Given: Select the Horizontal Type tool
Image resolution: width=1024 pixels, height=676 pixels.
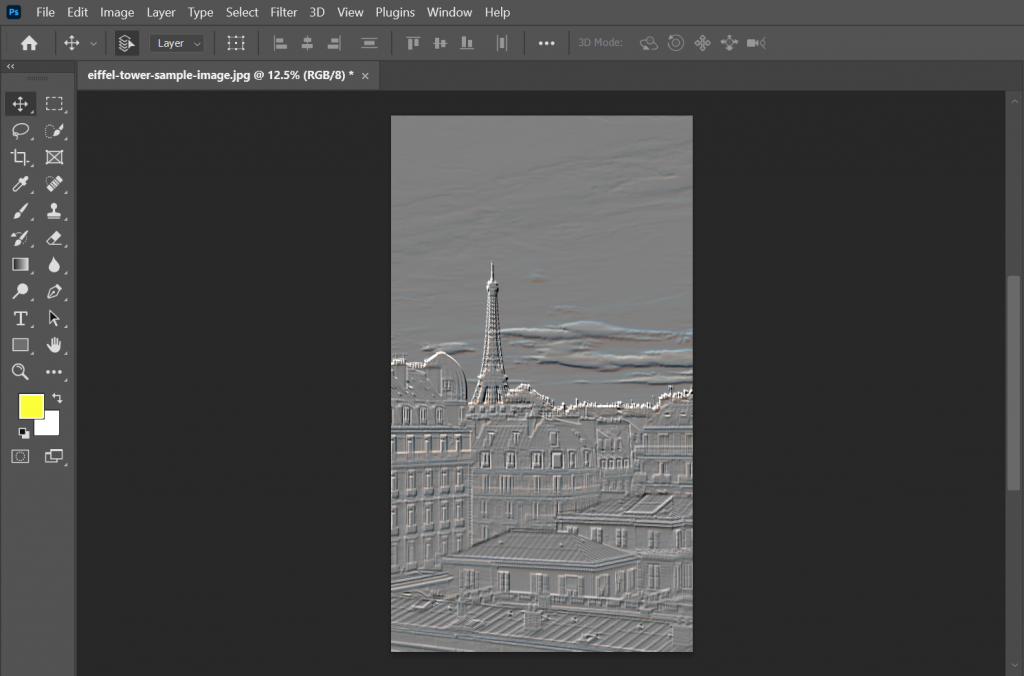Looking at the screenshot, I should tap(20, 318).
